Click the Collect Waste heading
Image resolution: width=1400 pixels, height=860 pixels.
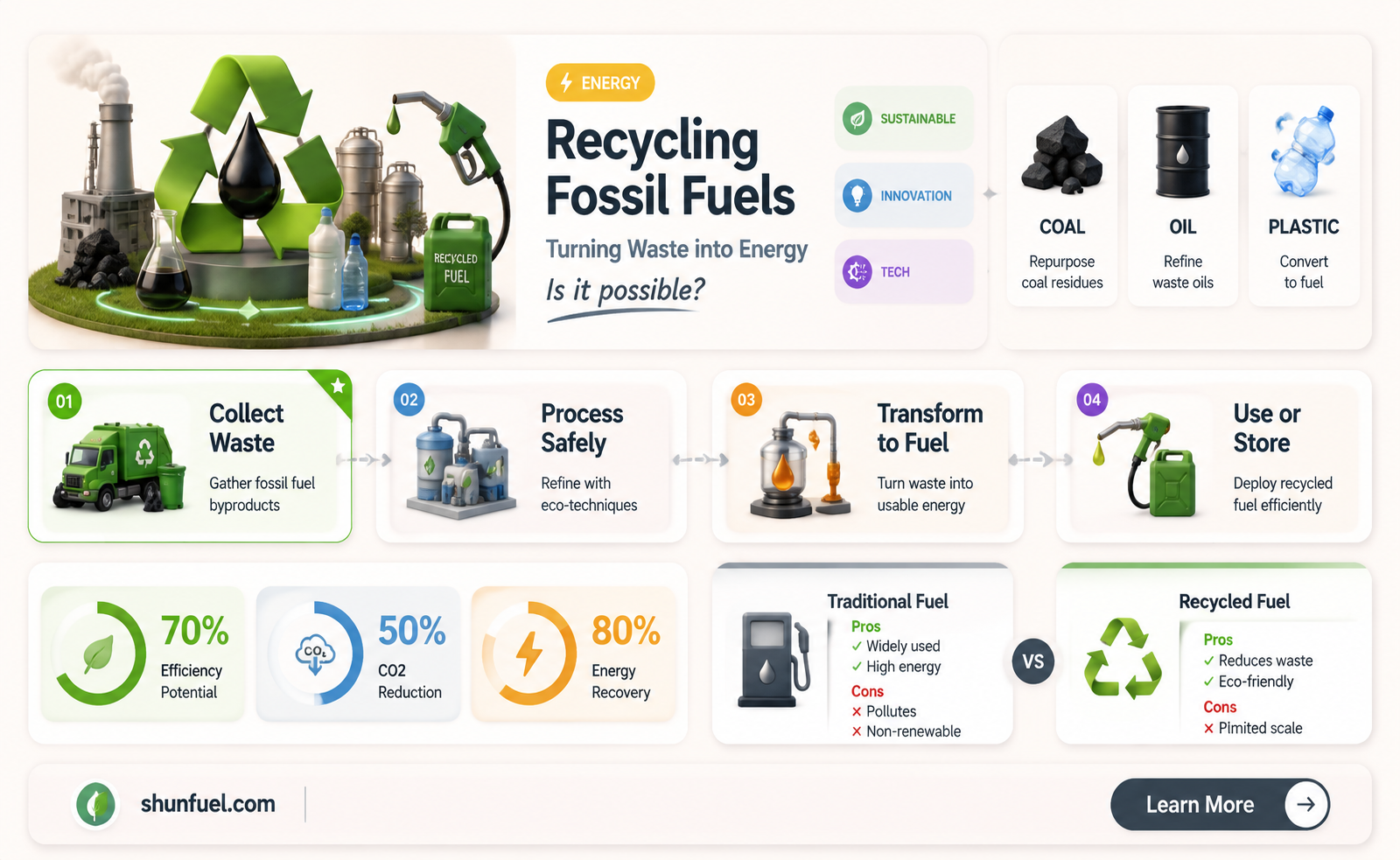pos(247,428)
